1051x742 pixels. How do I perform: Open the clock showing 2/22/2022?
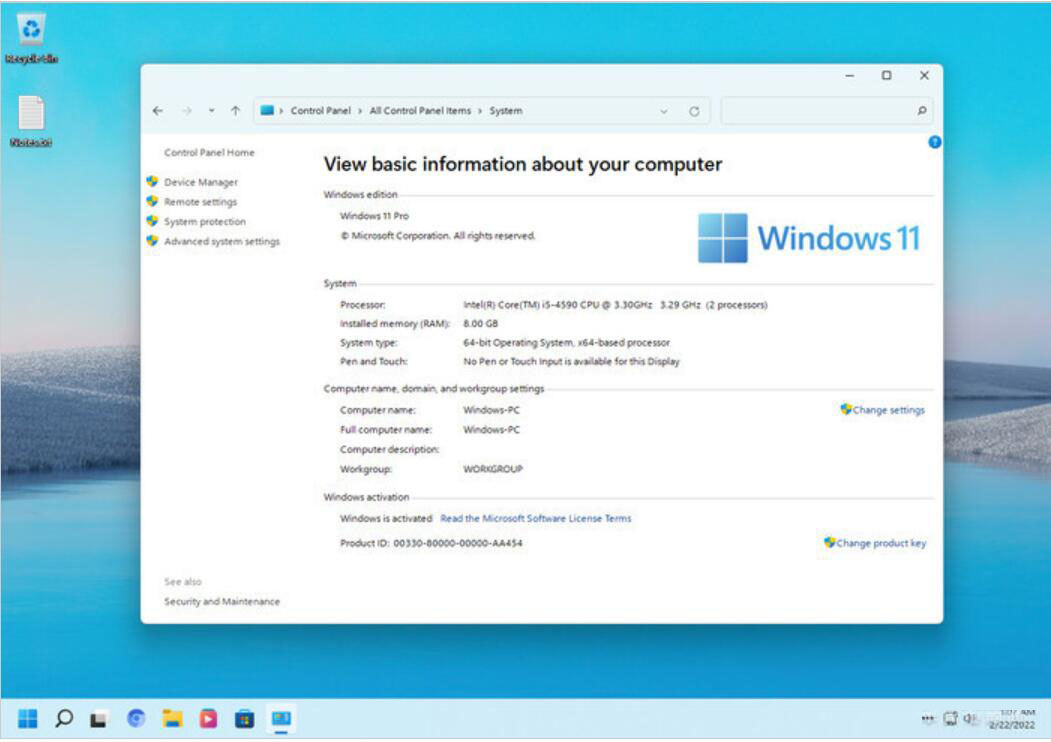[x=1012, y=719]
